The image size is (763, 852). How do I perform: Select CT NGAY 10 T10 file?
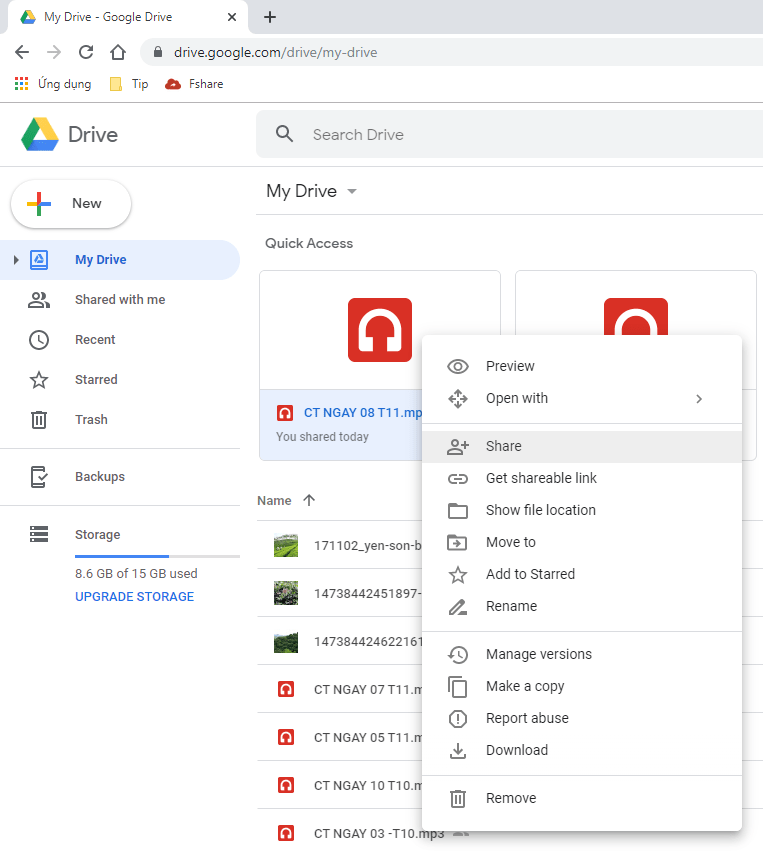tap(340, 785)
